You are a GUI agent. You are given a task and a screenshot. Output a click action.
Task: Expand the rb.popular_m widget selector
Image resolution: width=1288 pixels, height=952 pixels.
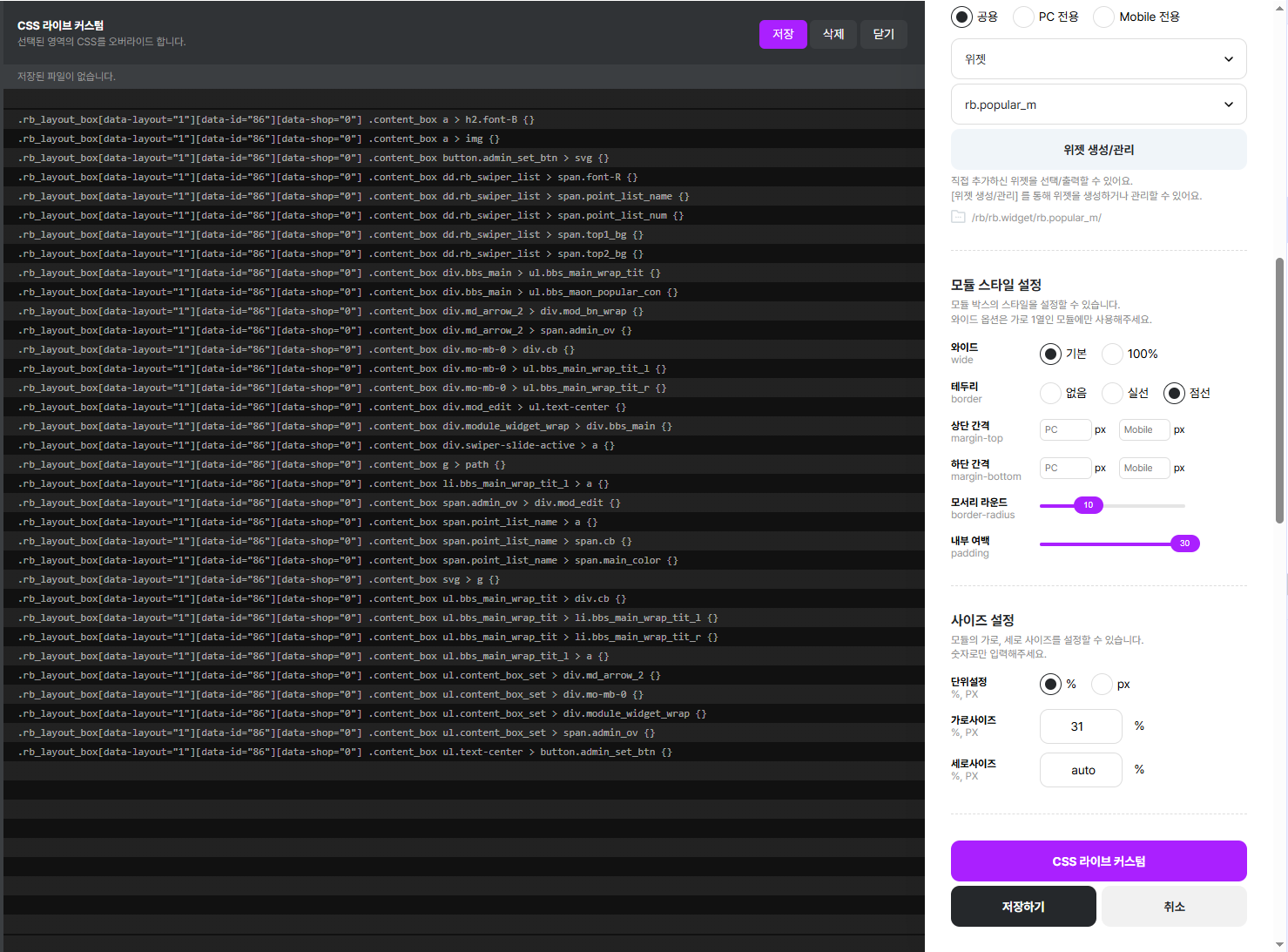[1099, 105]
